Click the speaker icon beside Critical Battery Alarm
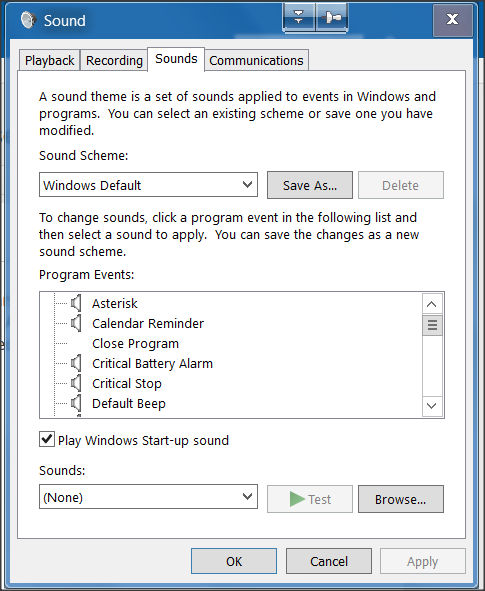Viewport: 485px width, 591px height. pos(76,363)
